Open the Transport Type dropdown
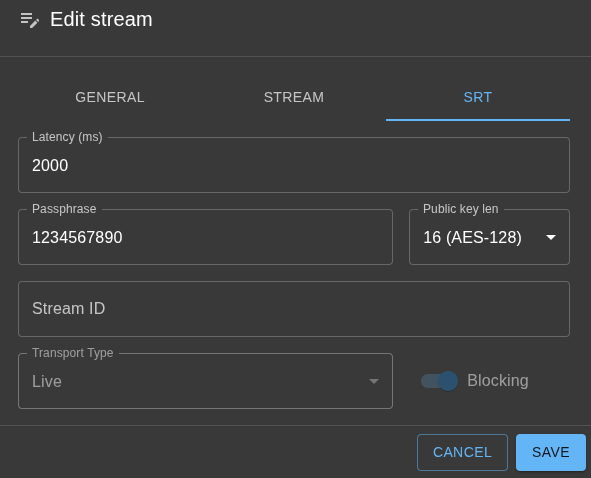Image resolution: width=591 pixels, height=478 pixels. tap(205, 381)
